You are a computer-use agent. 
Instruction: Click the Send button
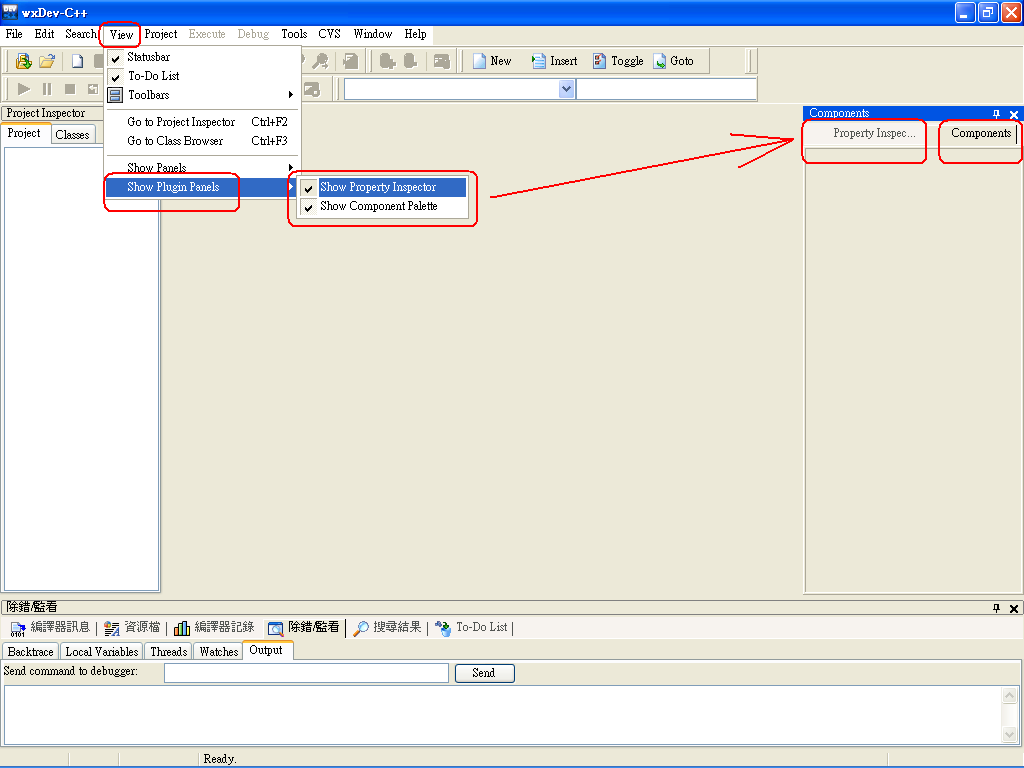484,673
